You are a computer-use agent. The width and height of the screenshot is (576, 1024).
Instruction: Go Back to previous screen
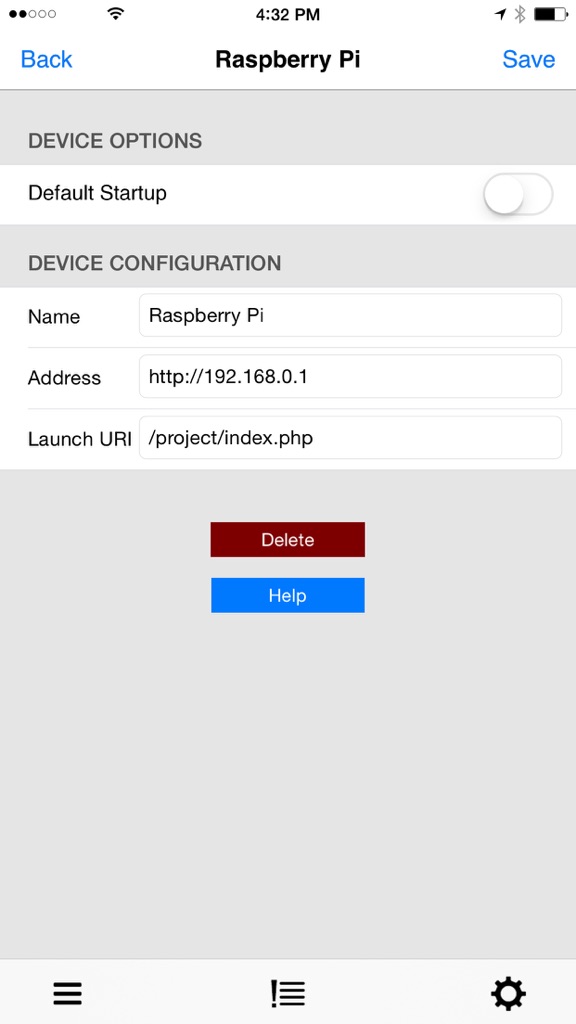coord(46,59)
